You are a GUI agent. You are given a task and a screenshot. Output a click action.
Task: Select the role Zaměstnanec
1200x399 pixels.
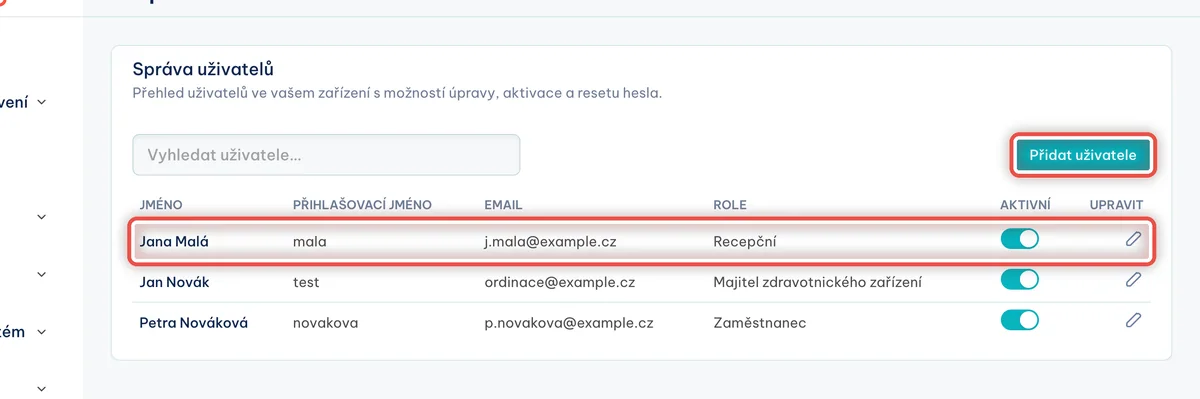(760, 322)
